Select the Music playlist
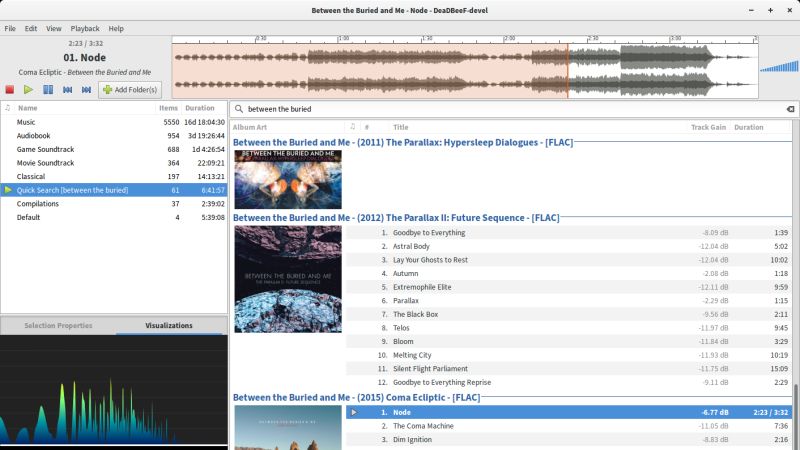Image resolution: width=800 pixels, height=450 pixels. tap(114, 122)
